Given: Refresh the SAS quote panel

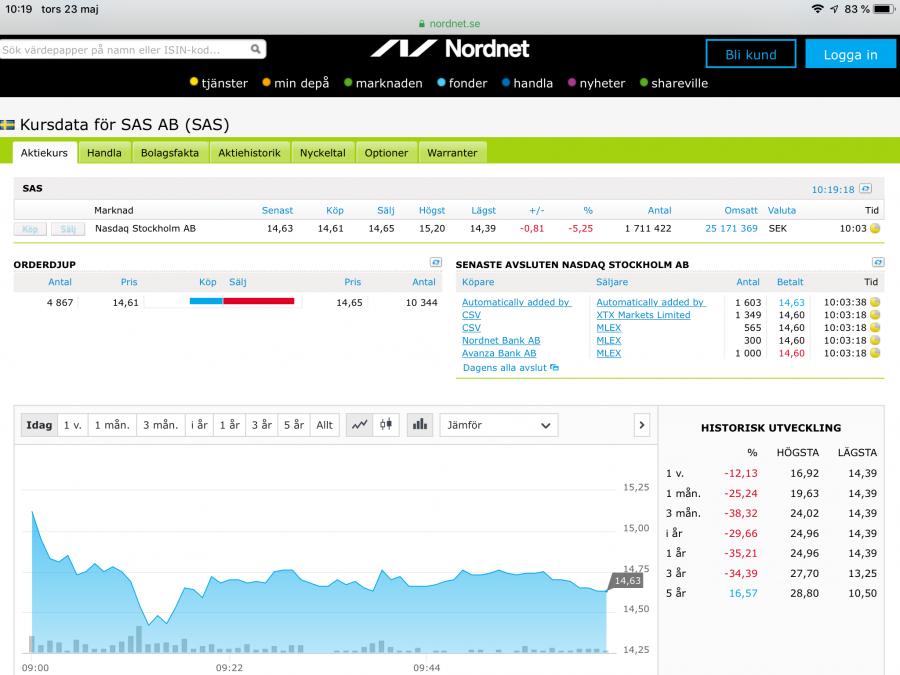Looking at the screenshot, I should tap(865, 188).
